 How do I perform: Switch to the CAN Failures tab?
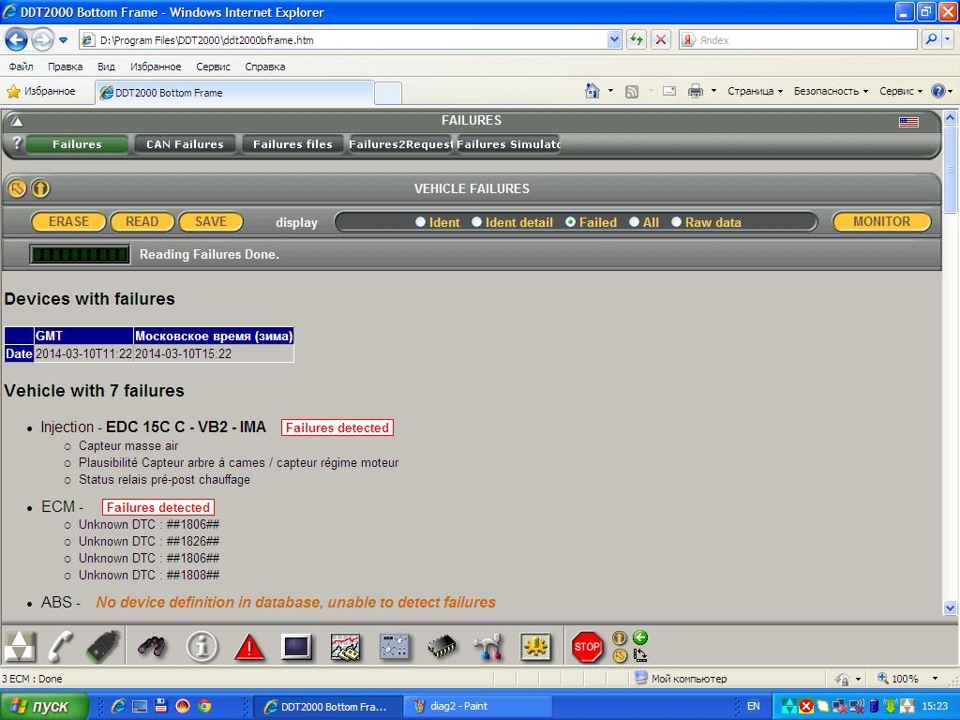[185, 144]
